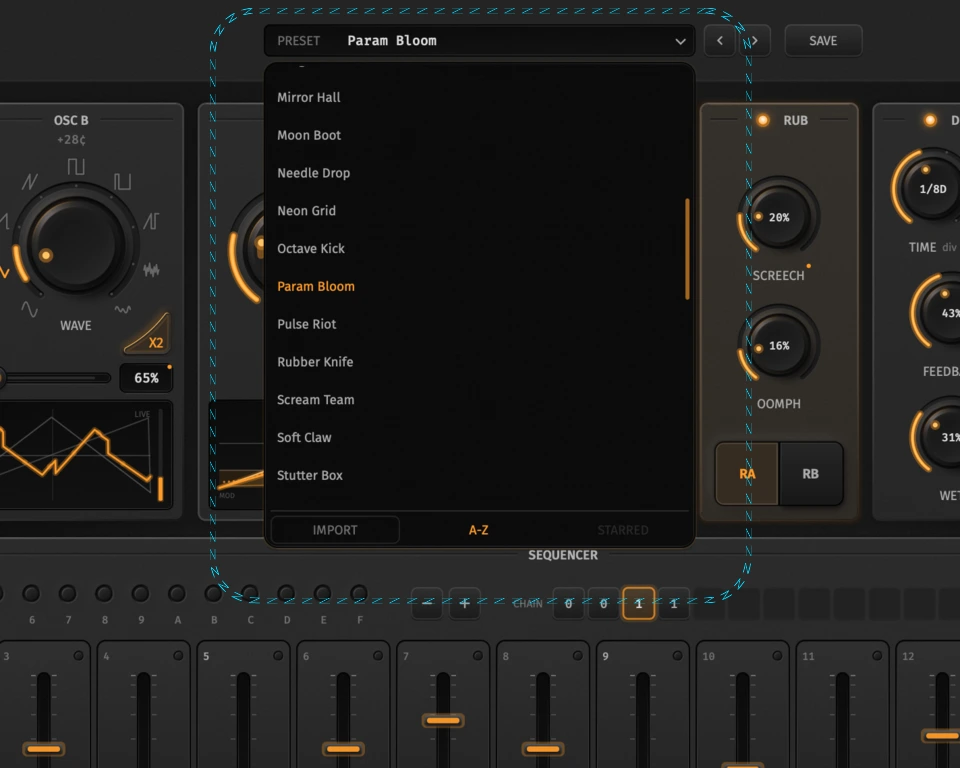Toggle the LED on channel strip 5
Screen dimensions: 960x768
click(278, 655)
